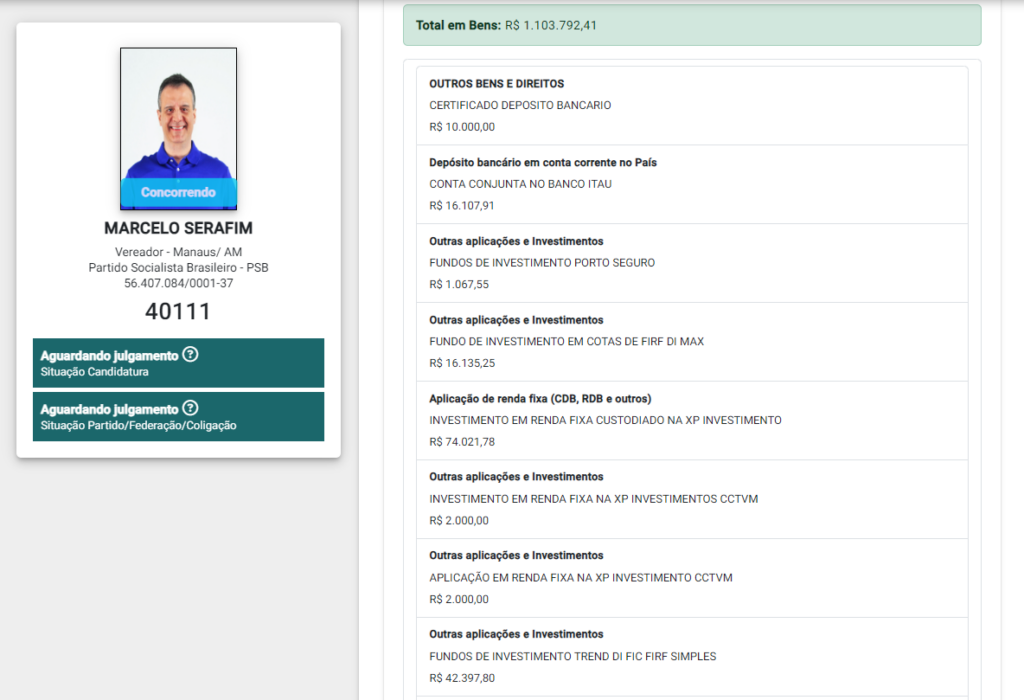Open the FUNDOS DE INVESTIMENTO PORTO SEGURO entry
The width and height of the screenshot is (1024, 700).
click(x=542, y=263)
